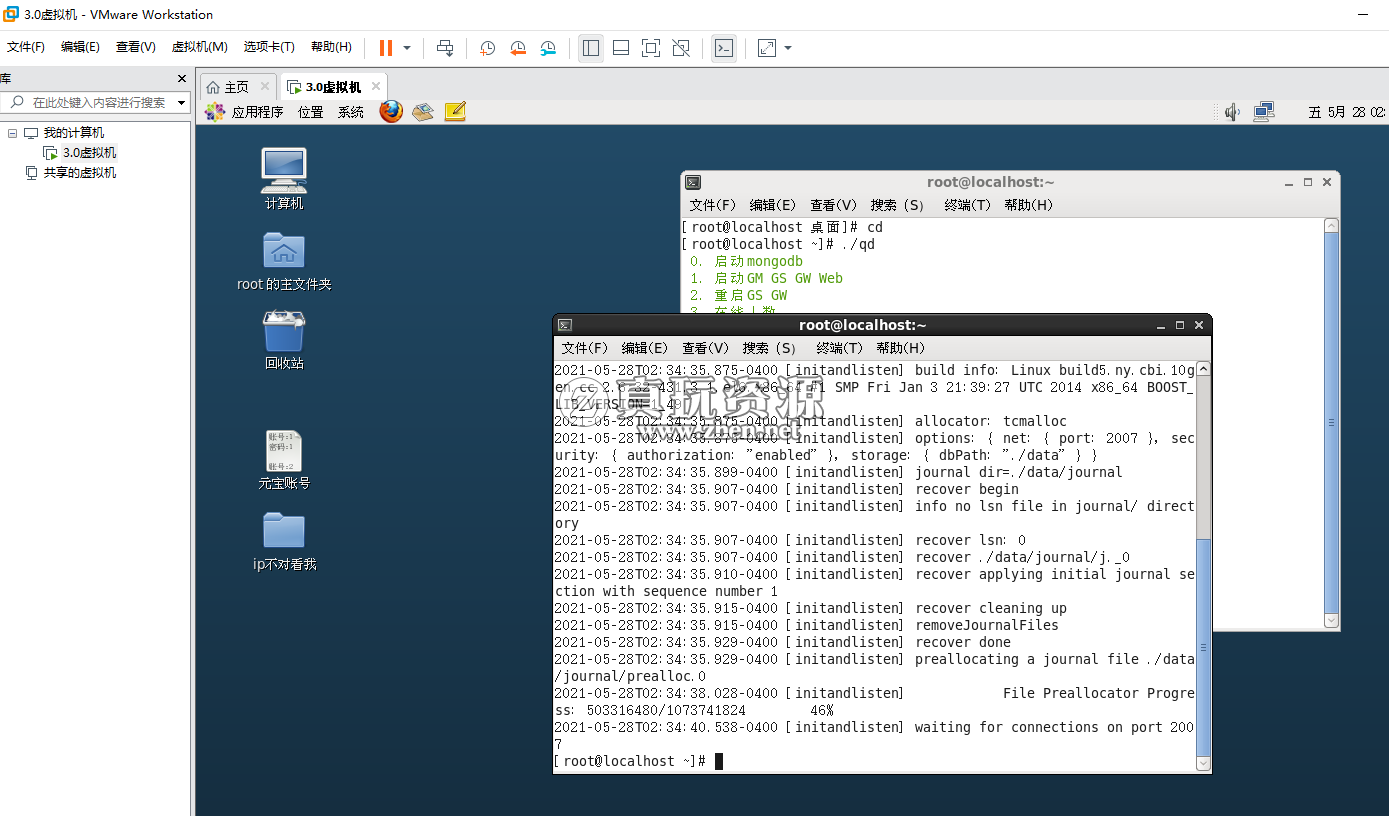This screenshot has width=1389, height=816.
Task: Click the front terminal title bar window icon
Action: [x=565, y=325]
